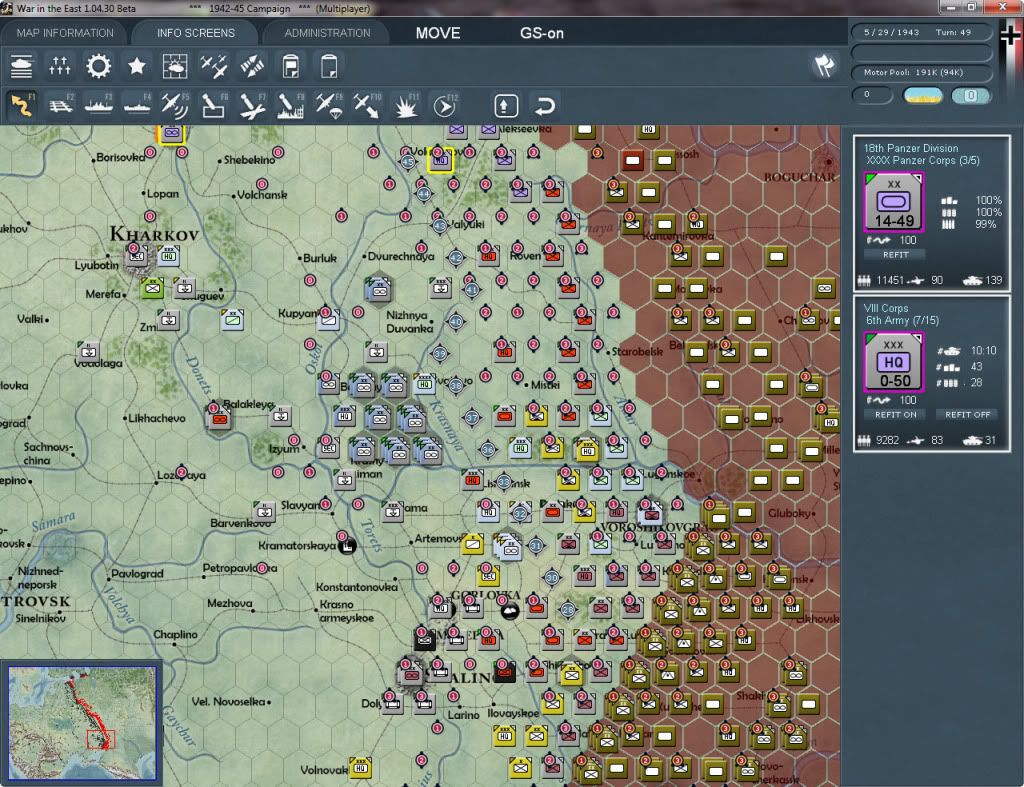Open the screen with two opposing arrows
1024x787 pixels.
coord(252,66)
